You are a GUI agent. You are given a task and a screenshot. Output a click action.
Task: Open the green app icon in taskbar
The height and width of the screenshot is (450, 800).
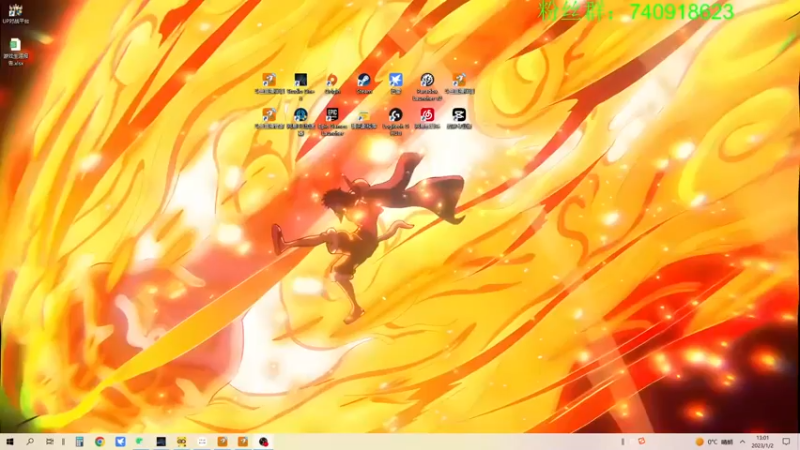click(139, 442)
